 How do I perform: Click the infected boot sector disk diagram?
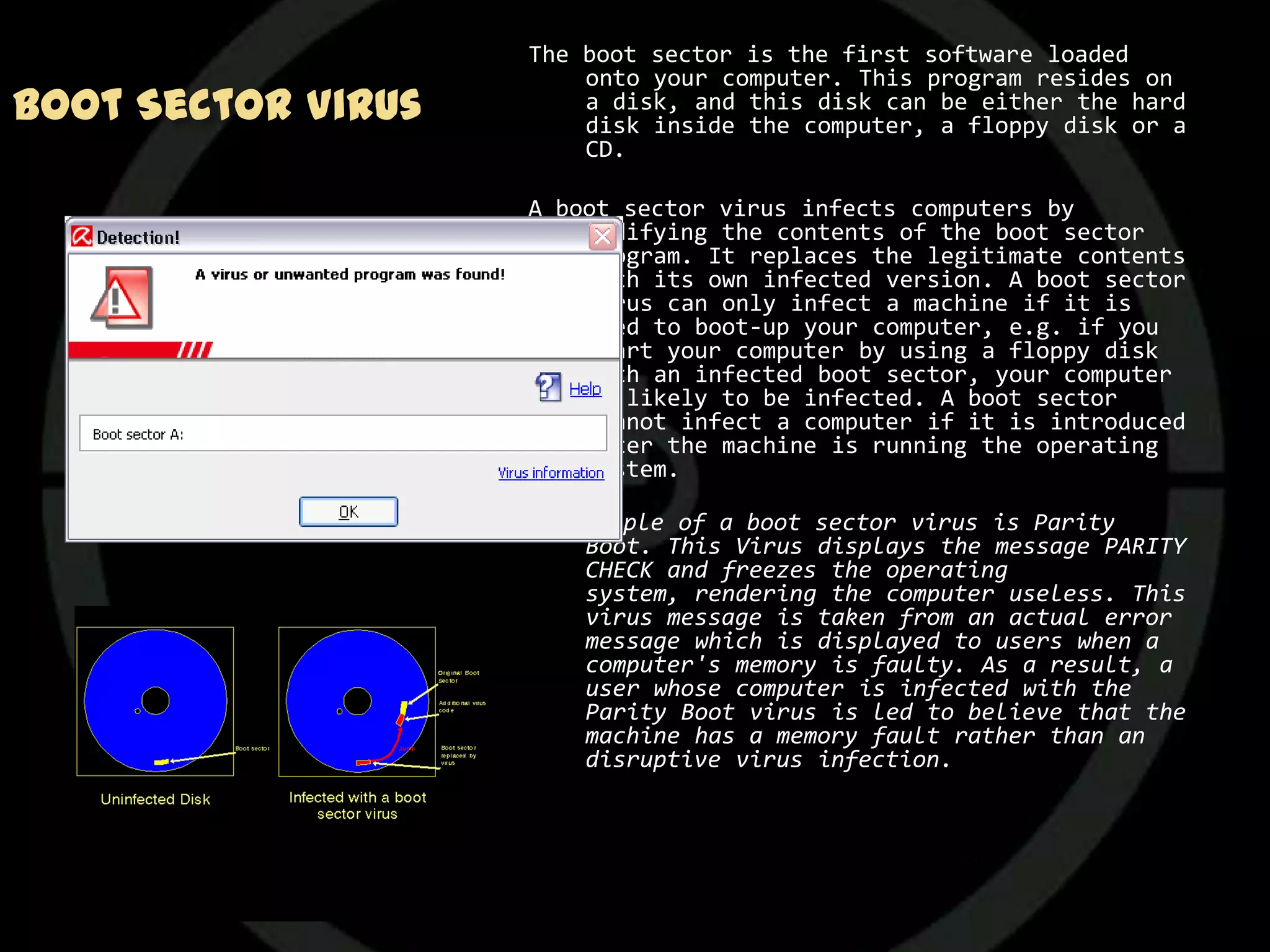click(x=357, y=702)
